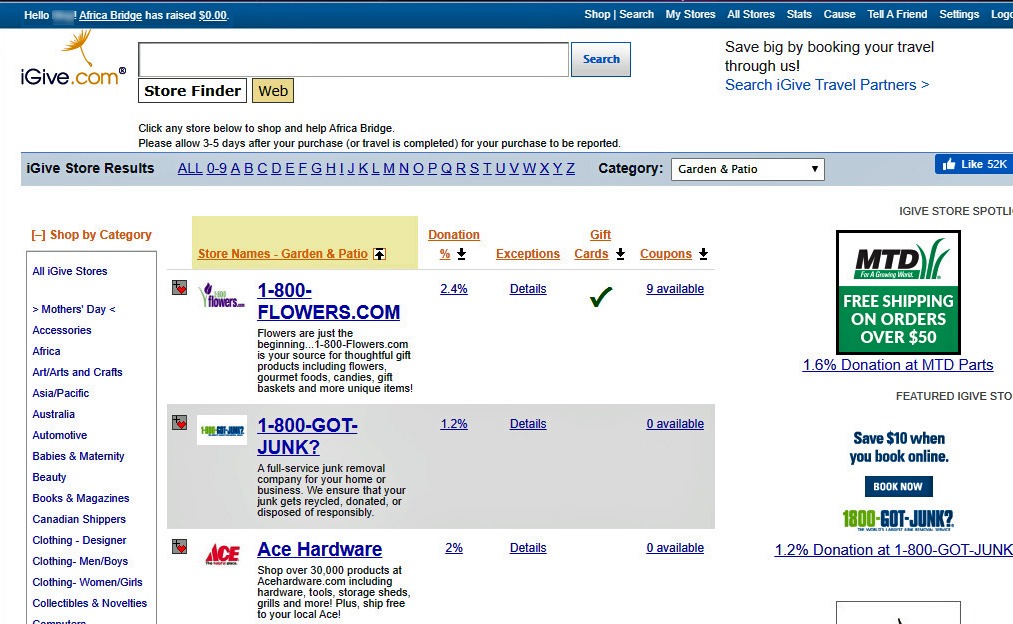View 0 available coupons for Ace Hardware

click(x=675, y=548)
